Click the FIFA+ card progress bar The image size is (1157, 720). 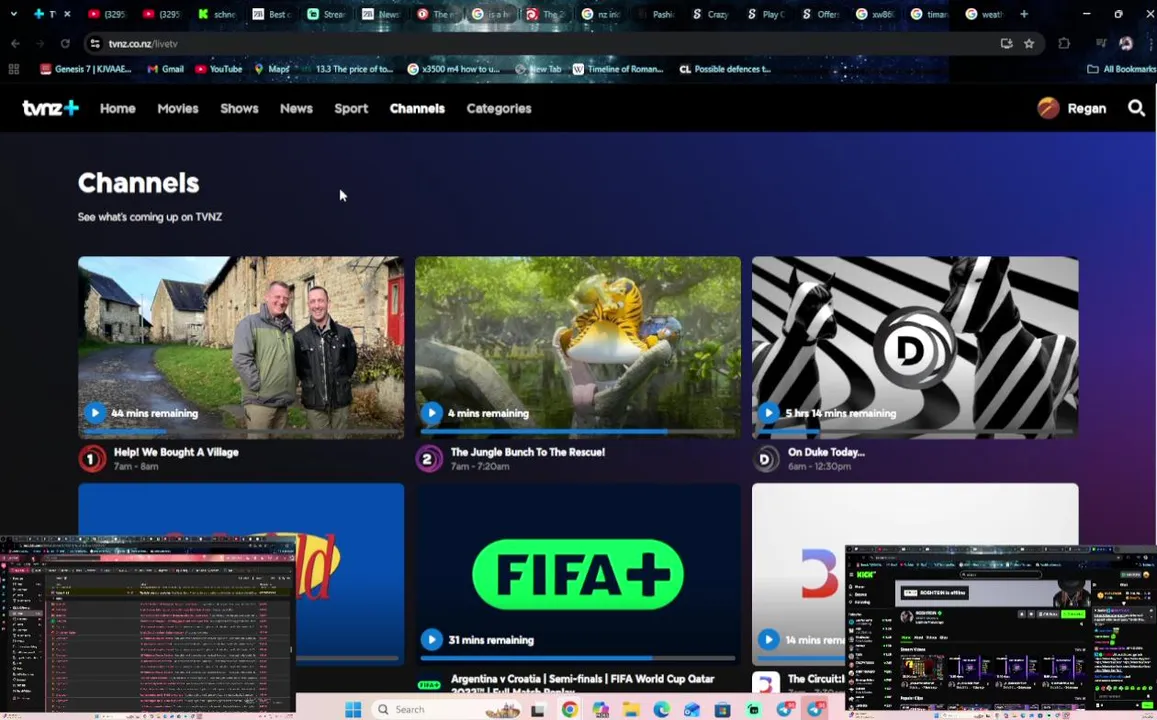(578, 657)
